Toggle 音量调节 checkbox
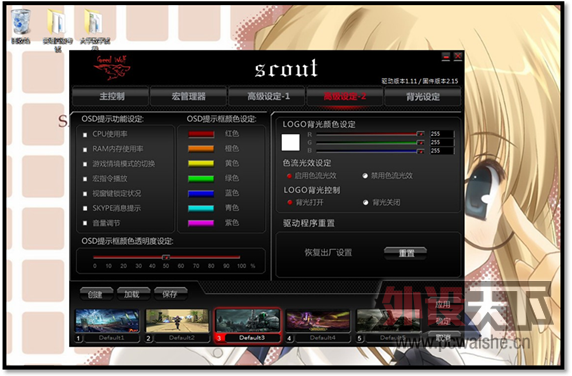The height and width of the screenshot is (376, 572). (x=85, y=223)
